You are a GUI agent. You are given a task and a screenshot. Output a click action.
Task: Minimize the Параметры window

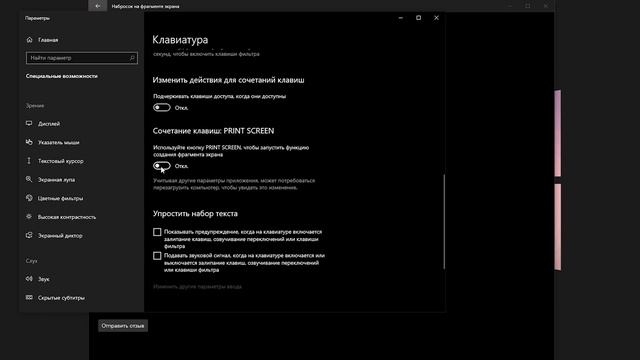pos(400,18)
